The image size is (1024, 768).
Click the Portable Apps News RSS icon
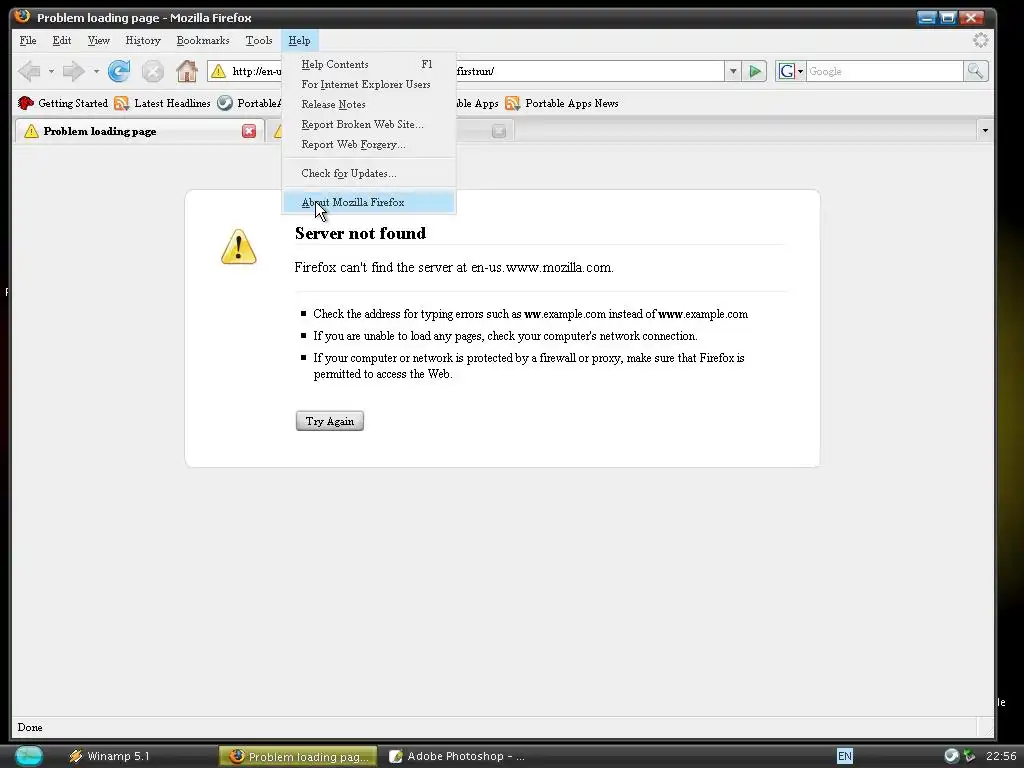513,103
